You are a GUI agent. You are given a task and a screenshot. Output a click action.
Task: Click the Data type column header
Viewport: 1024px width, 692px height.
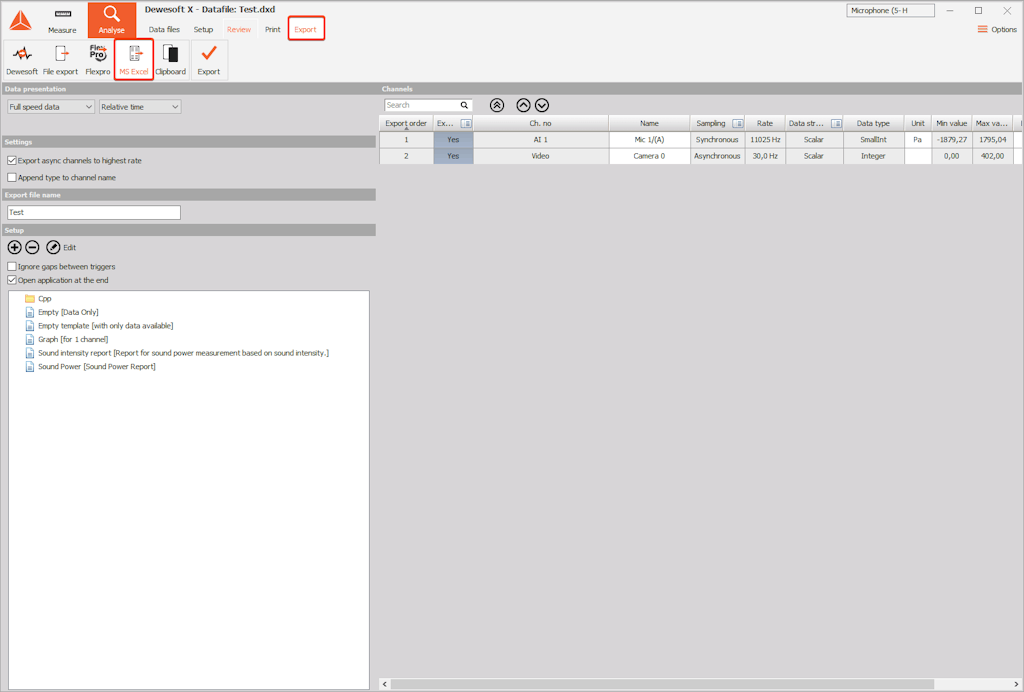(x=873, y=123)
